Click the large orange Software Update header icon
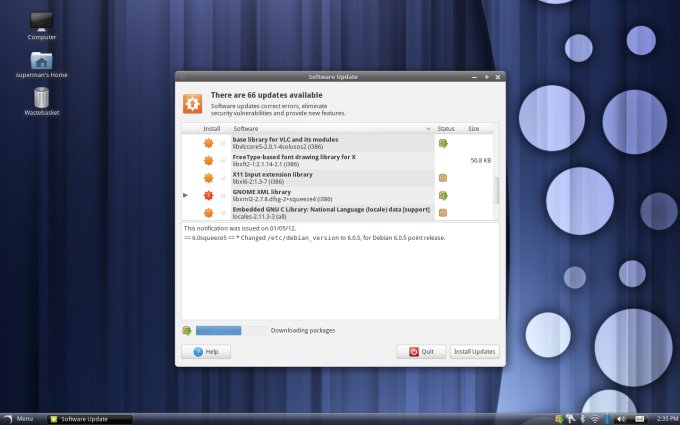Image resolution: width=680 pixels, height=425 pixels. [x=193, y=104]
